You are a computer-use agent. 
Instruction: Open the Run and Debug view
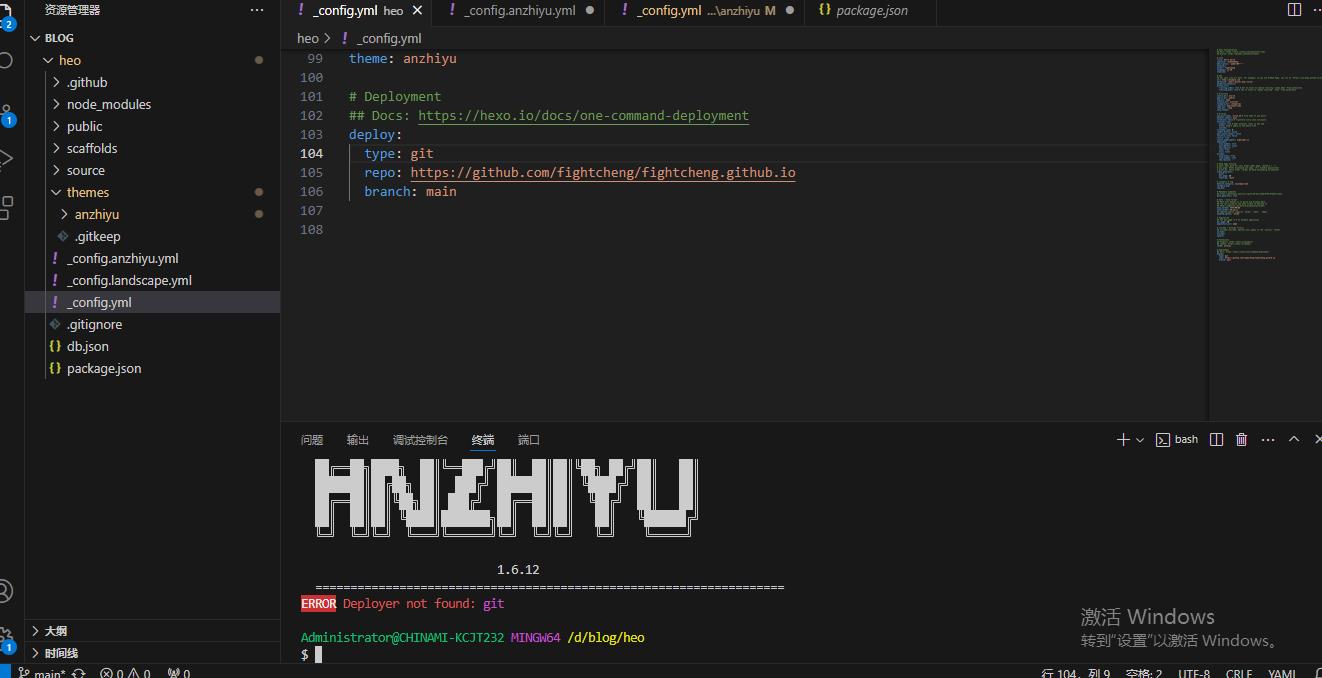click(6, 159)
